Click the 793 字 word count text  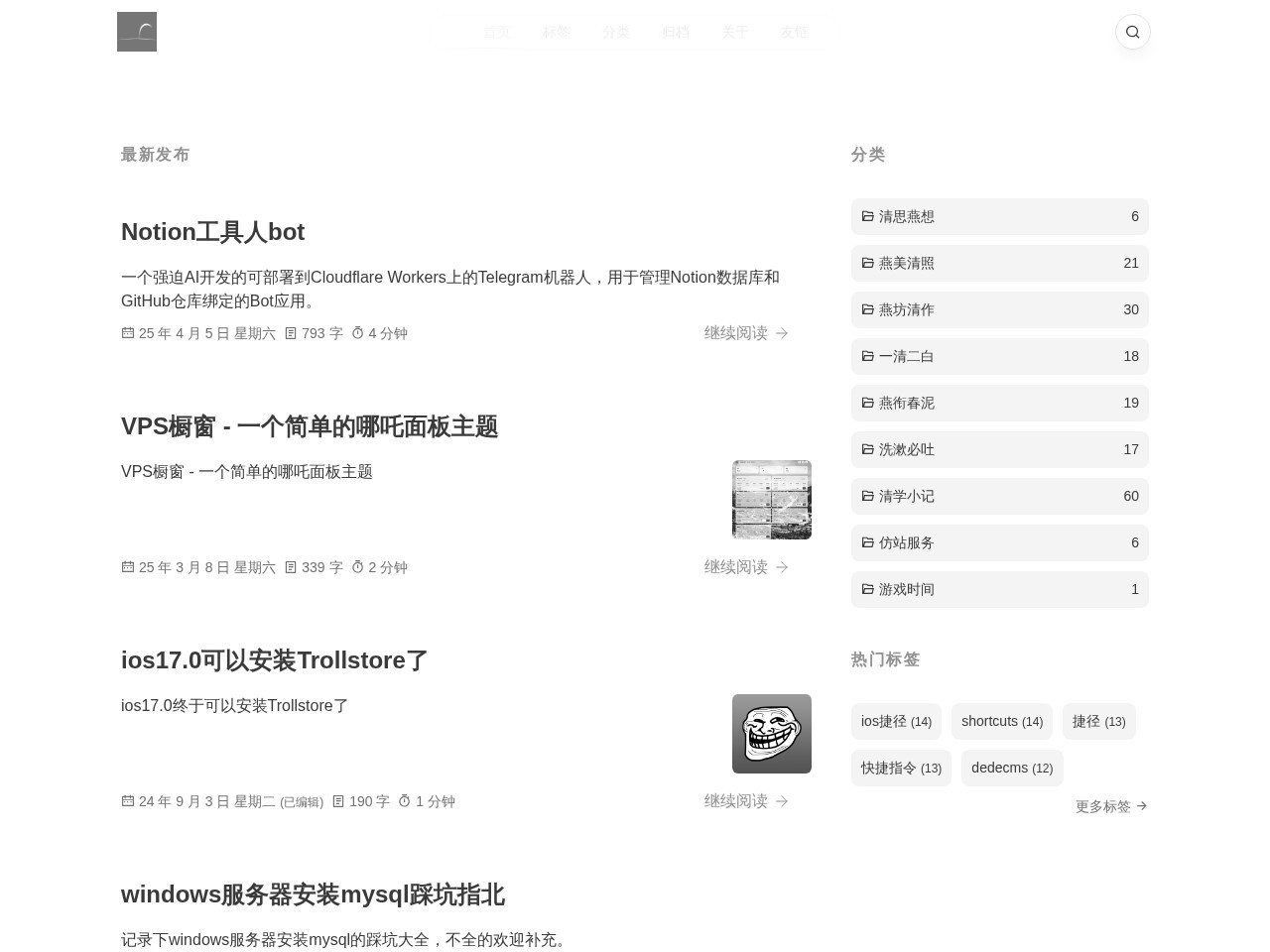[x=322, y=333]
